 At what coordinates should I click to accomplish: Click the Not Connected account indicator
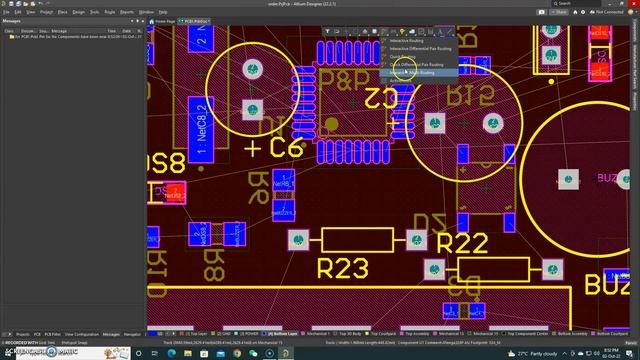coord(606,12)
